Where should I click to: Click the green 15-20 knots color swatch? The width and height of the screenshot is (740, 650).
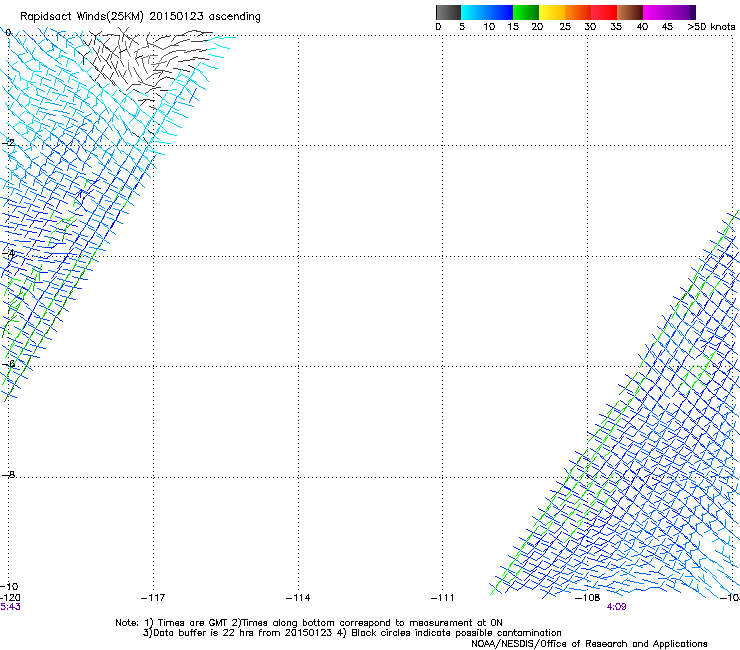pos(526,12)
